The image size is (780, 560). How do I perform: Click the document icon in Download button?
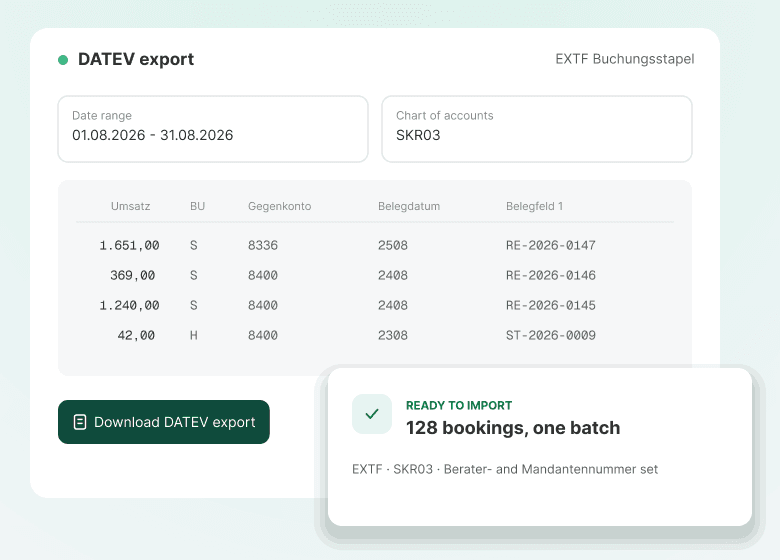coord(80,422)
